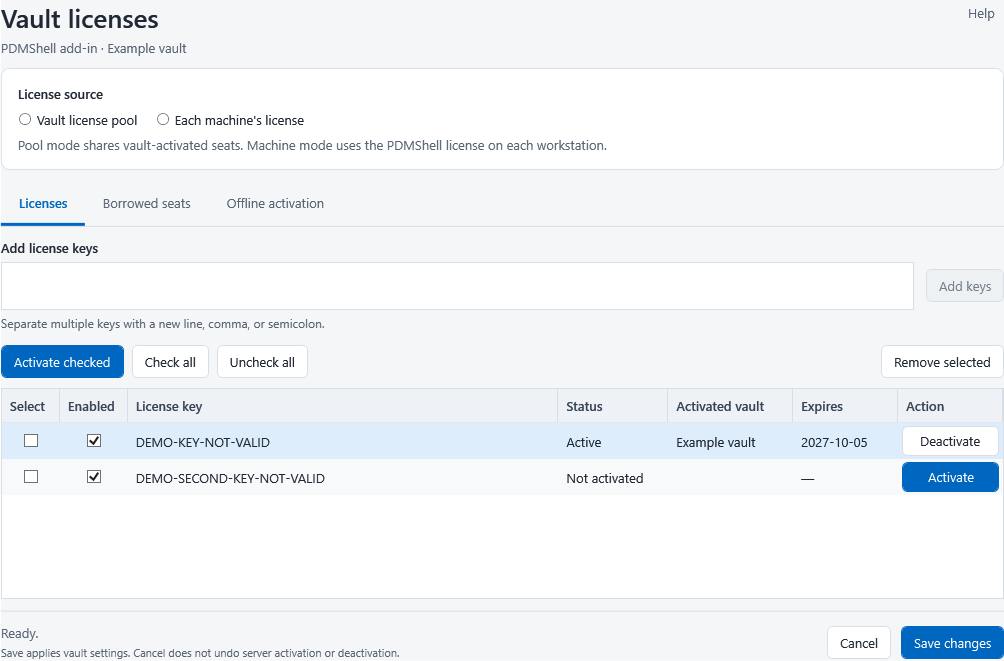Click the Expires column header
This screenshot has width=1004, height=661.
(845, 406)
